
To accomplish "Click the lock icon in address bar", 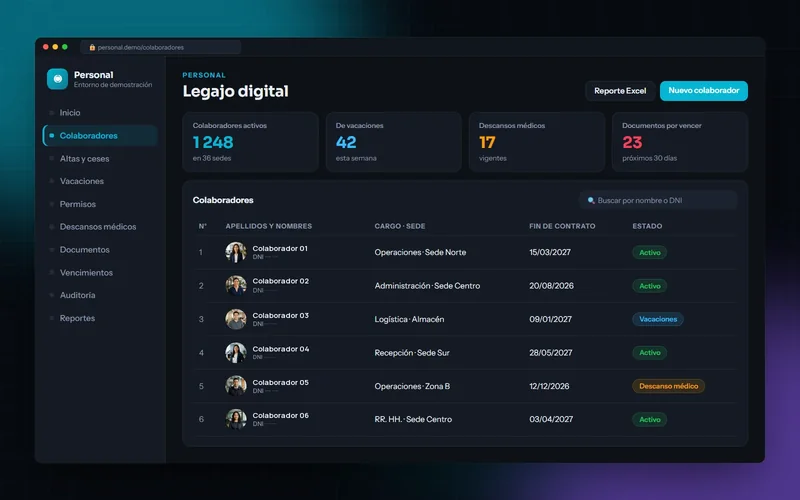I will pyautogui.click(x=92, y=47).
